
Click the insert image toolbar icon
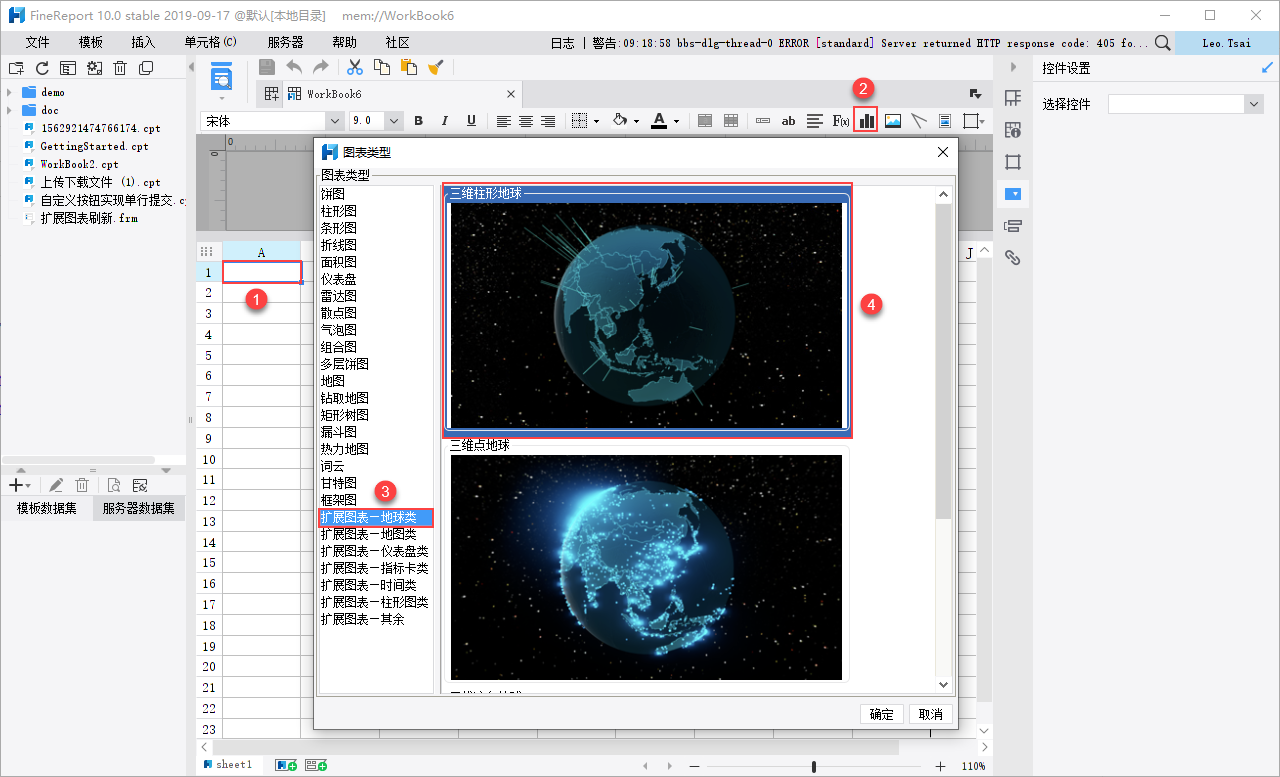(x=893, y=120)
